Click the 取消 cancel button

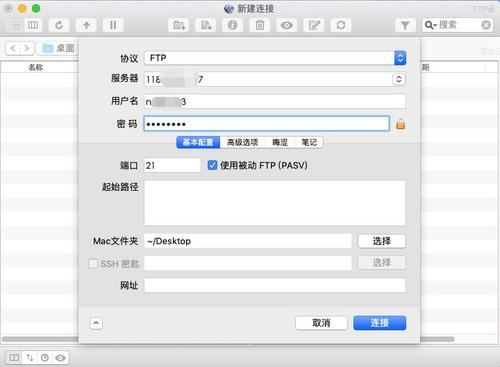(x=321, y=323)
